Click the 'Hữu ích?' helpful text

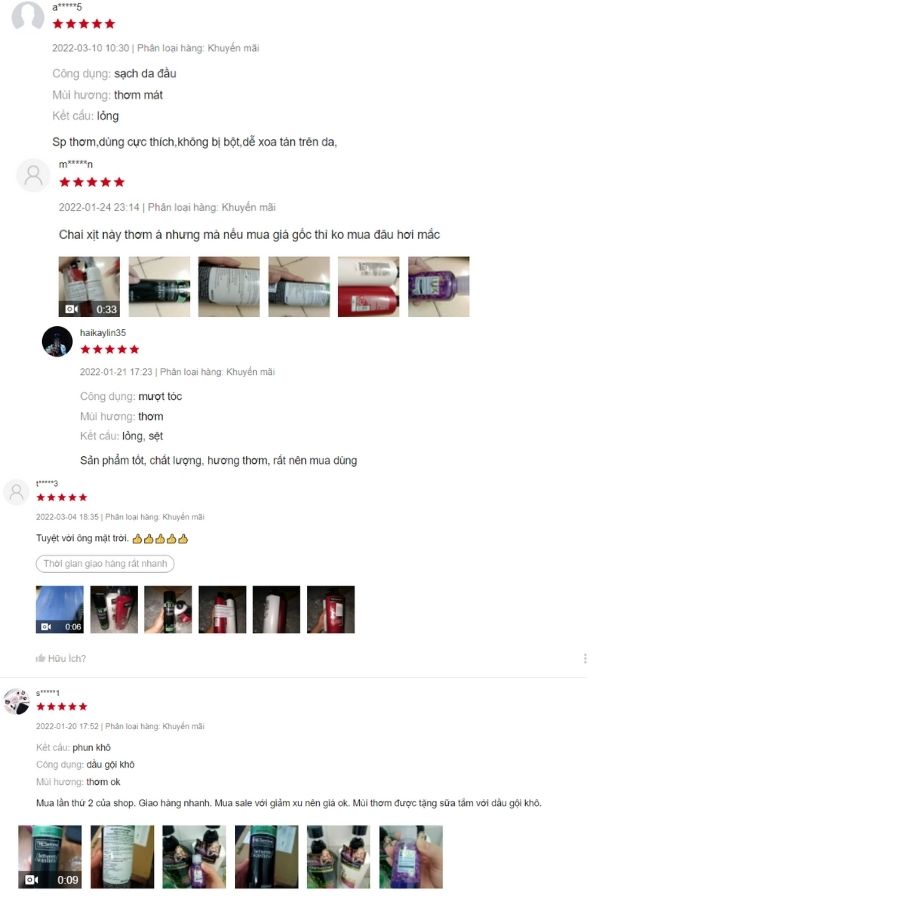[x=67, y=658]
